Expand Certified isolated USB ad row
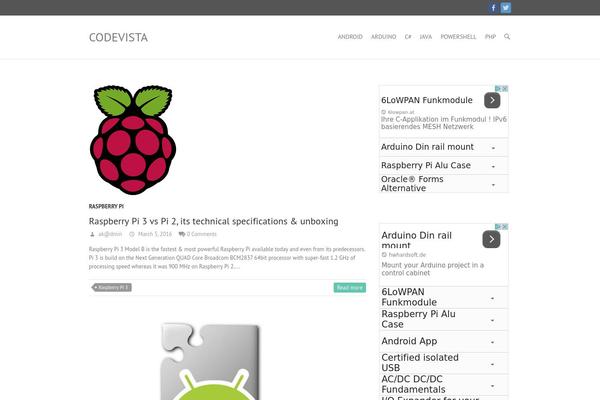600x400 pixels. (443, 363)
